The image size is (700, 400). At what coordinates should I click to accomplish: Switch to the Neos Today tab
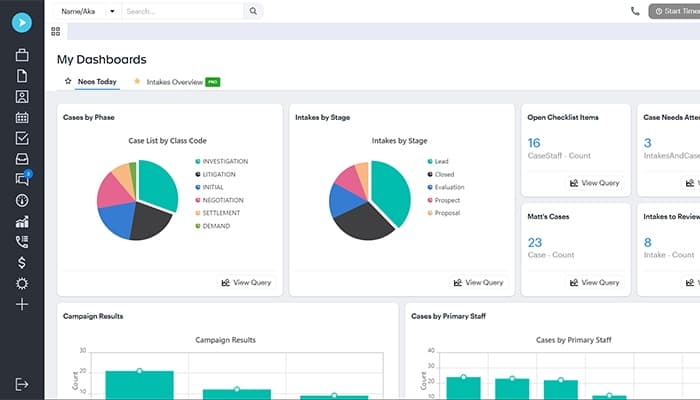pos(97,82)
